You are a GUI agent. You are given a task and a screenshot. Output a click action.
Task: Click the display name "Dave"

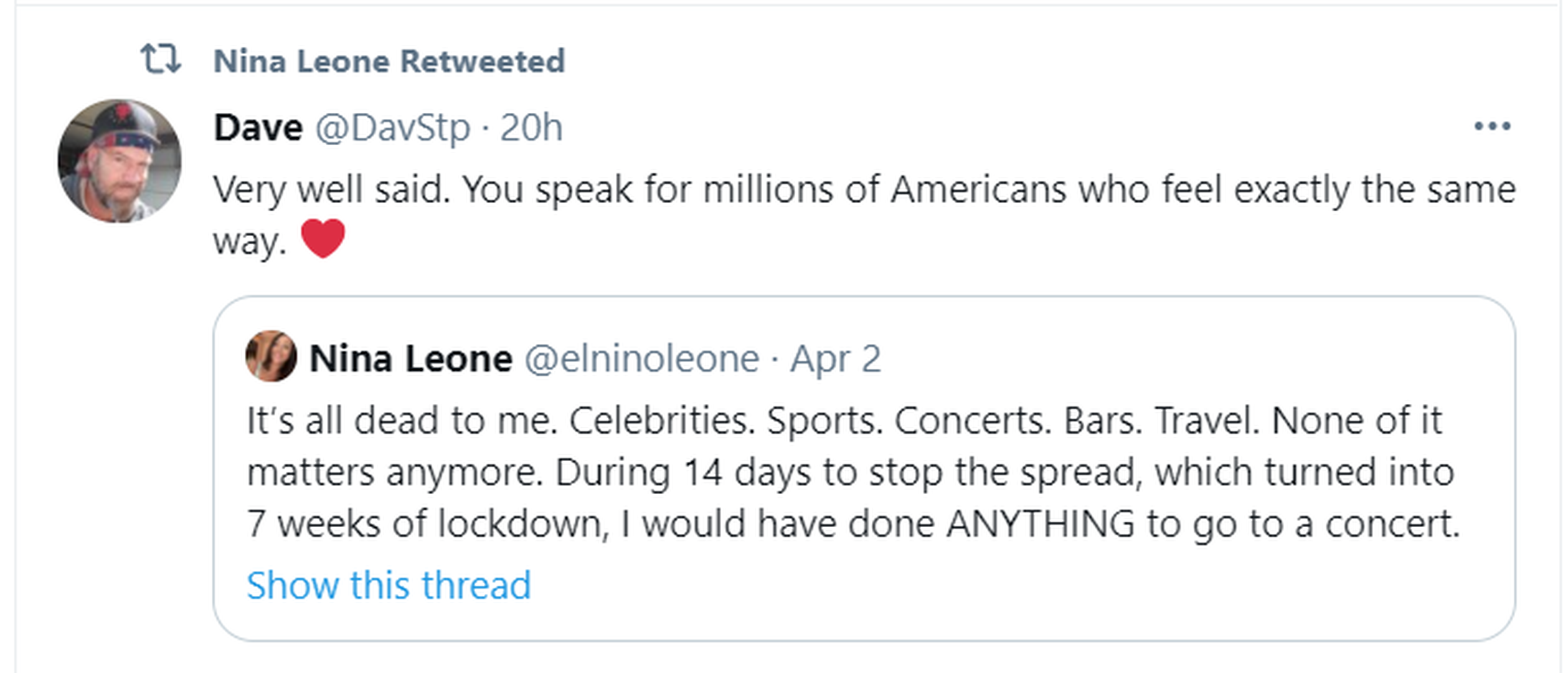258,128
